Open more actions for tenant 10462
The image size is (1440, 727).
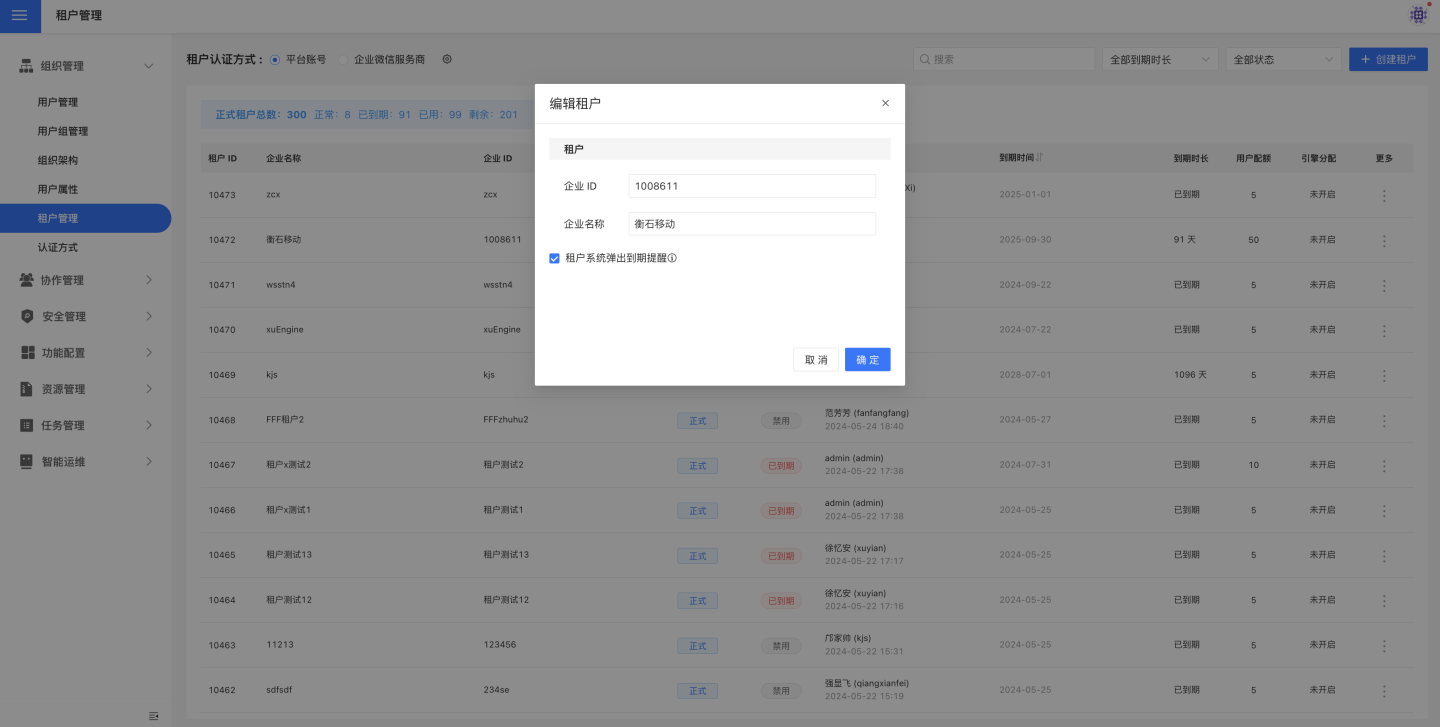[1384, 690]
